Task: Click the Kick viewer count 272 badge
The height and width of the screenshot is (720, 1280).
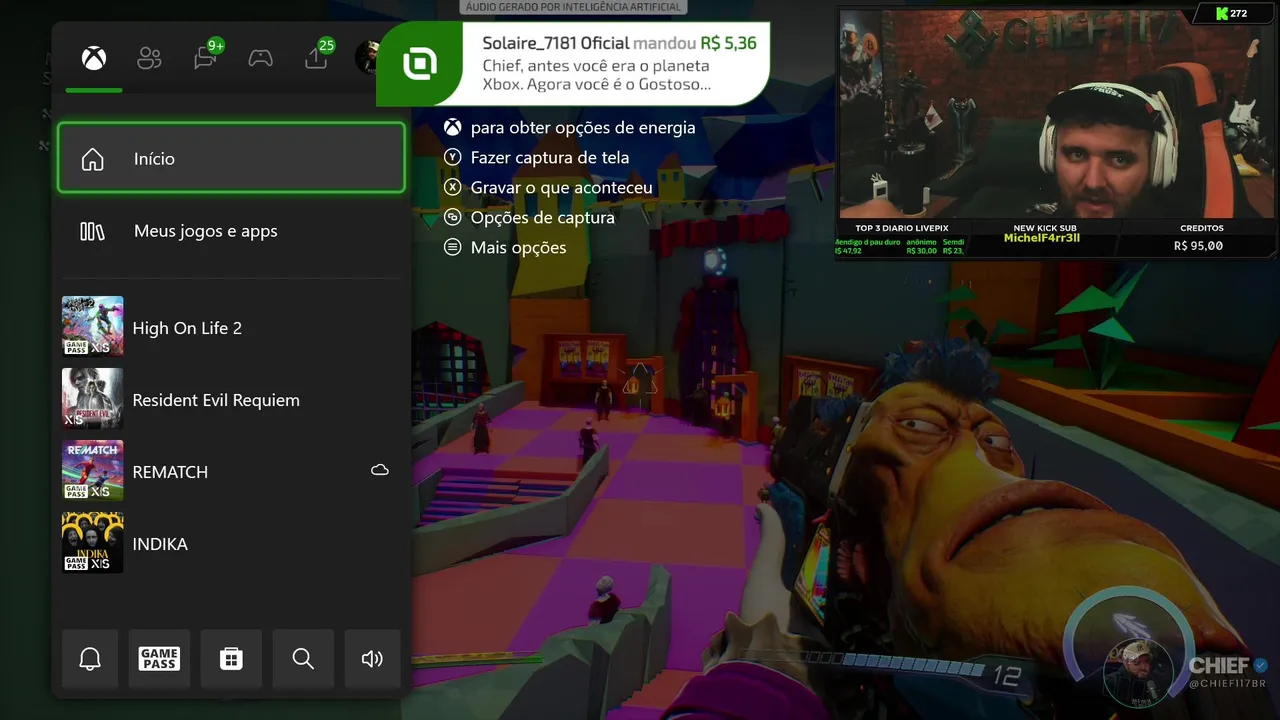Action: click(x=1231, y=13)
